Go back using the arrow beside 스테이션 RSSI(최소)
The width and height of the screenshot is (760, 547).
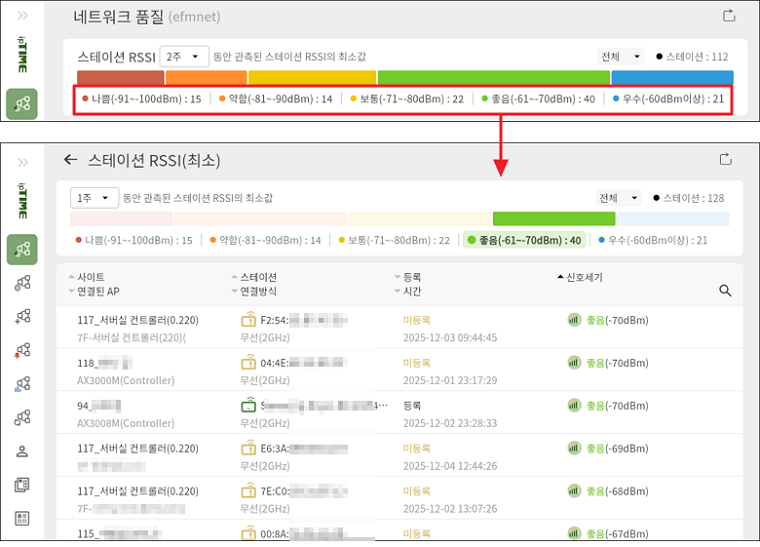coord(70,160)
